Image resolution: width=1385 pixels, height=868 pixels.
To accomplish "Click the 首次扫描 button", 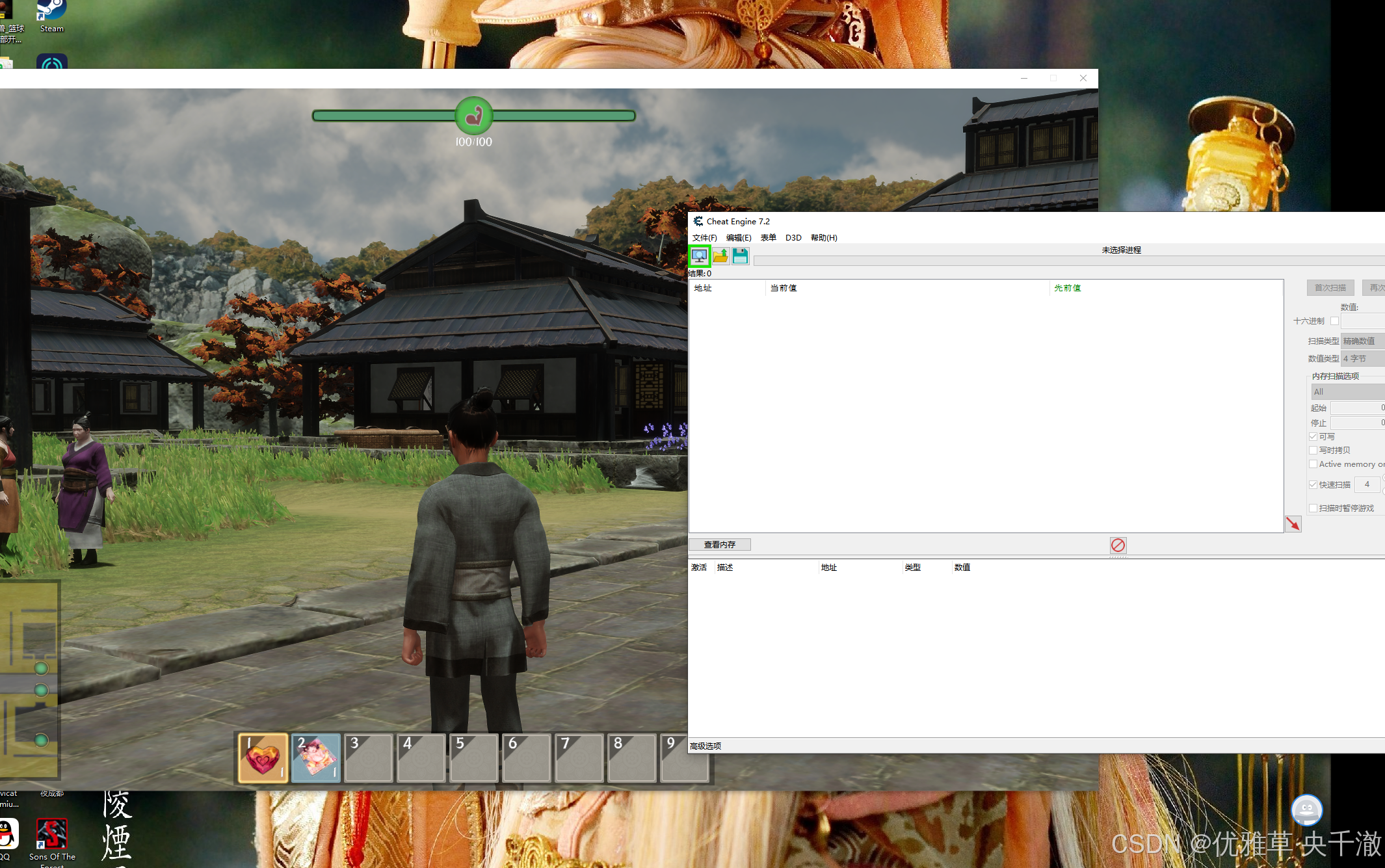I will [1330, 288].
